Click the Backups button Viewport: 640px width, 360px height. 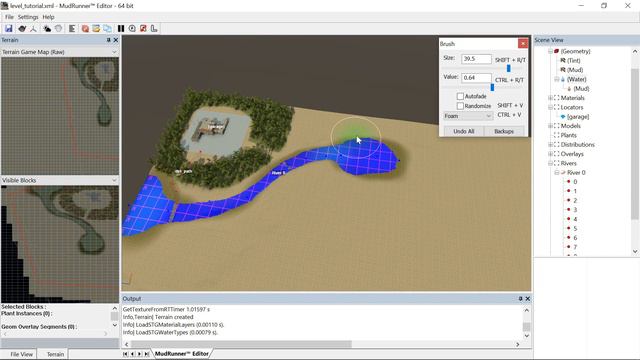[504, 131]
